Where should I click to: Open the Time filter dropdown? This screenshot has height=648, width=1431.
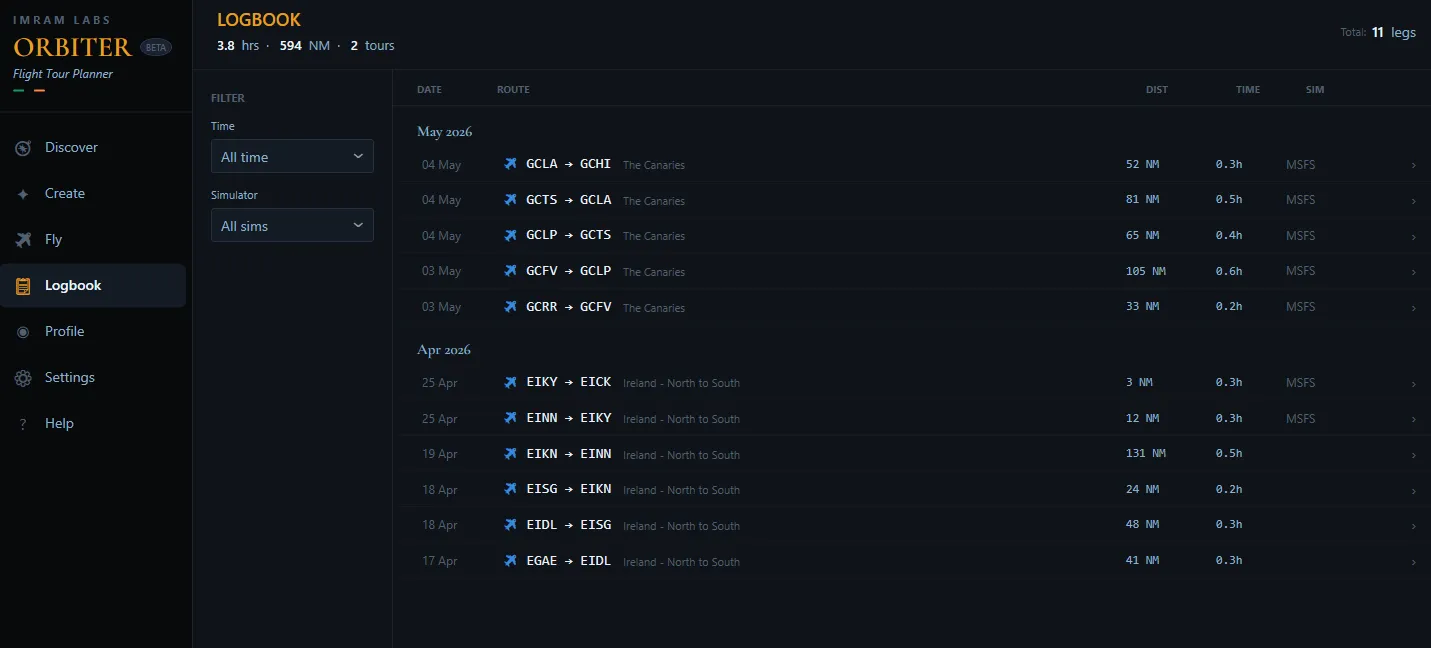click(x=292, y=157)
